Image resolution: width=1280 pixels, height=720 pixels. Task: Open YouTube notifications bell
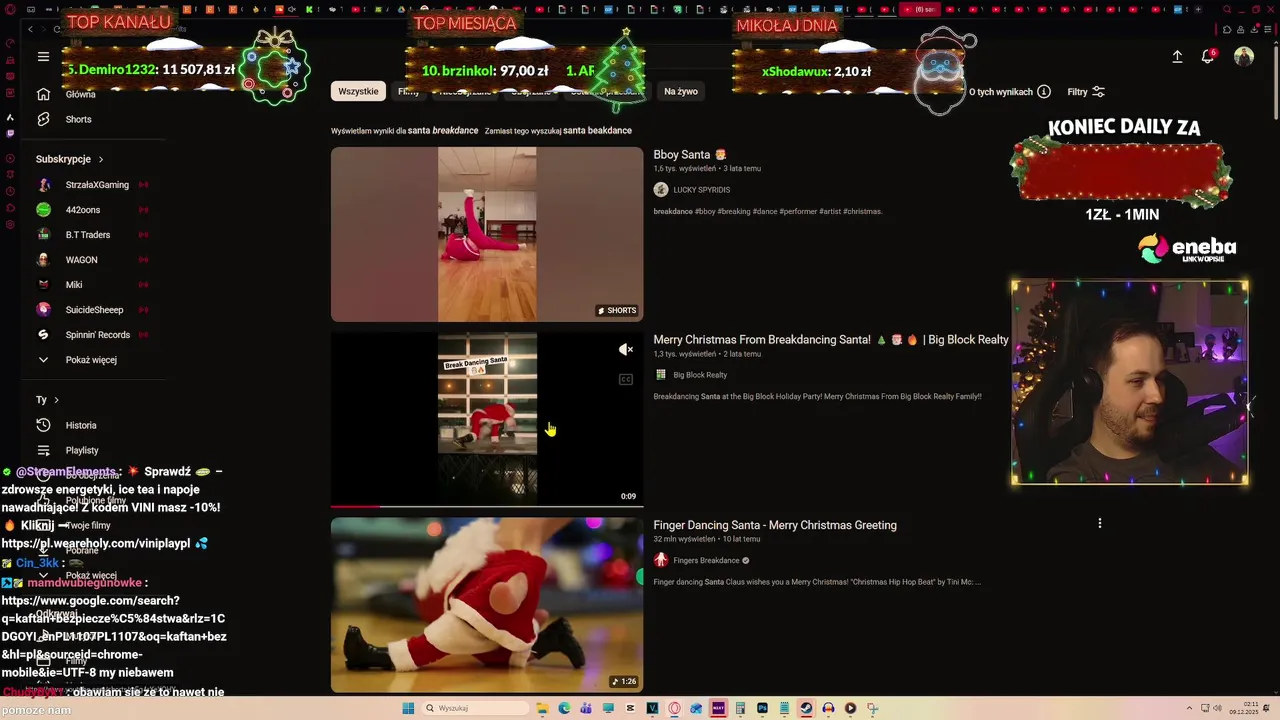pos(1208,57)
